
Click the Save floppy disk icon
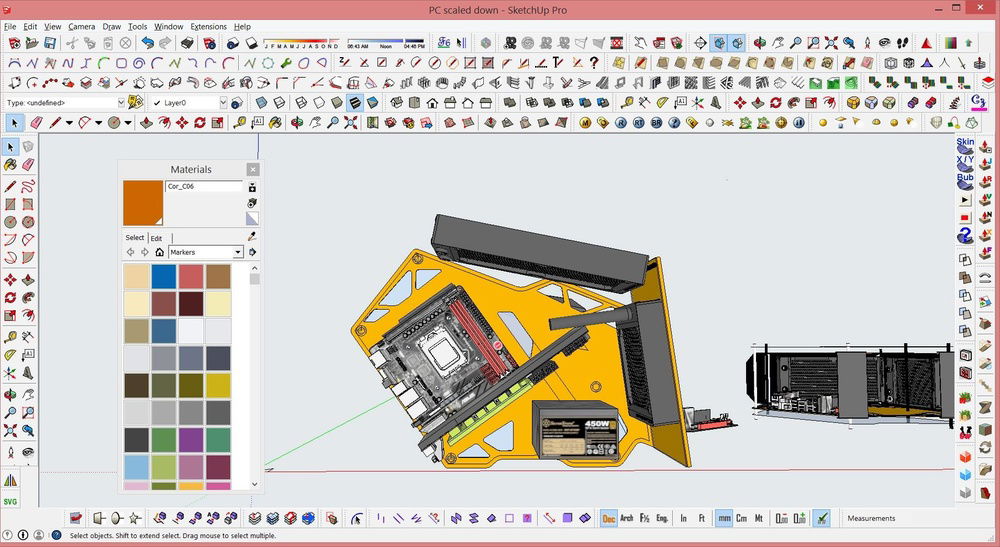click(48, 43)
